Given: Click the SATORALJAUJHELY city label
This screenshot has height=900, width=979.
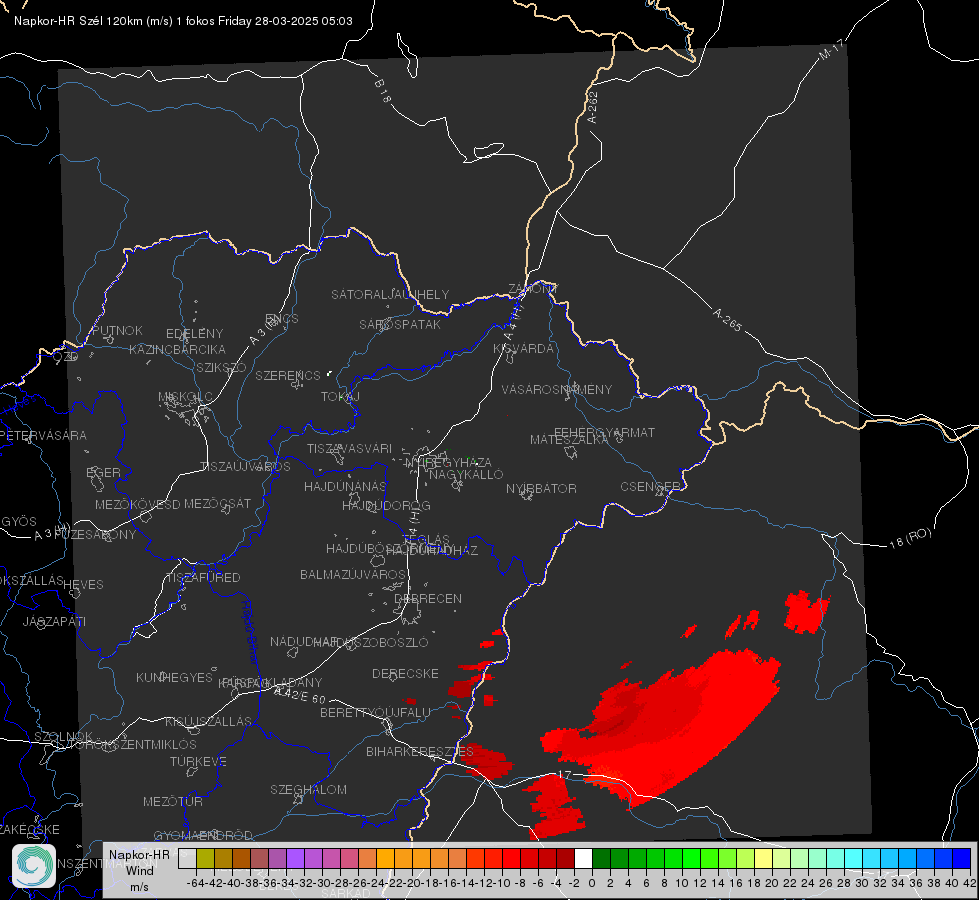Looking at the screenshot, I should (390, 294).
